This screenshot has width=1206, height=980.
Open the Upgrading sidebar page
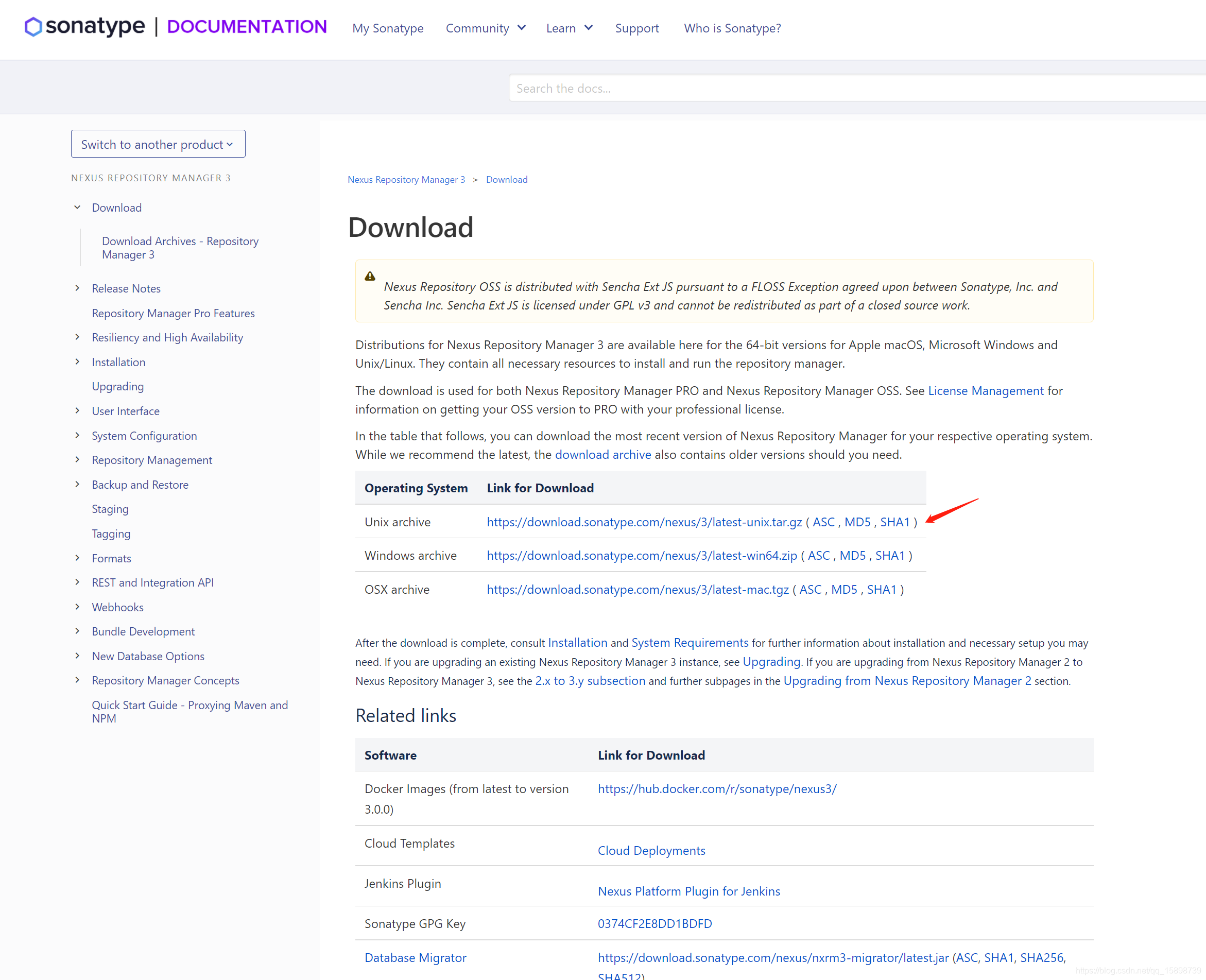tap(118, 386)
